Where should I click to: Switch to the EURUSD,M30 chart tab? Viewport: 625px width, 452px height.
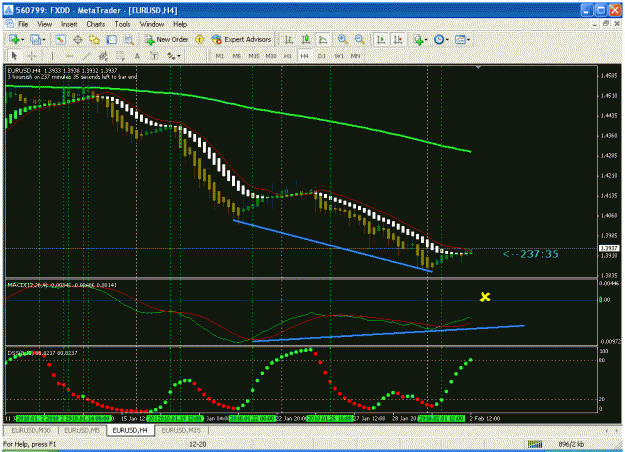pyautogui.click(x=31, y=430)
